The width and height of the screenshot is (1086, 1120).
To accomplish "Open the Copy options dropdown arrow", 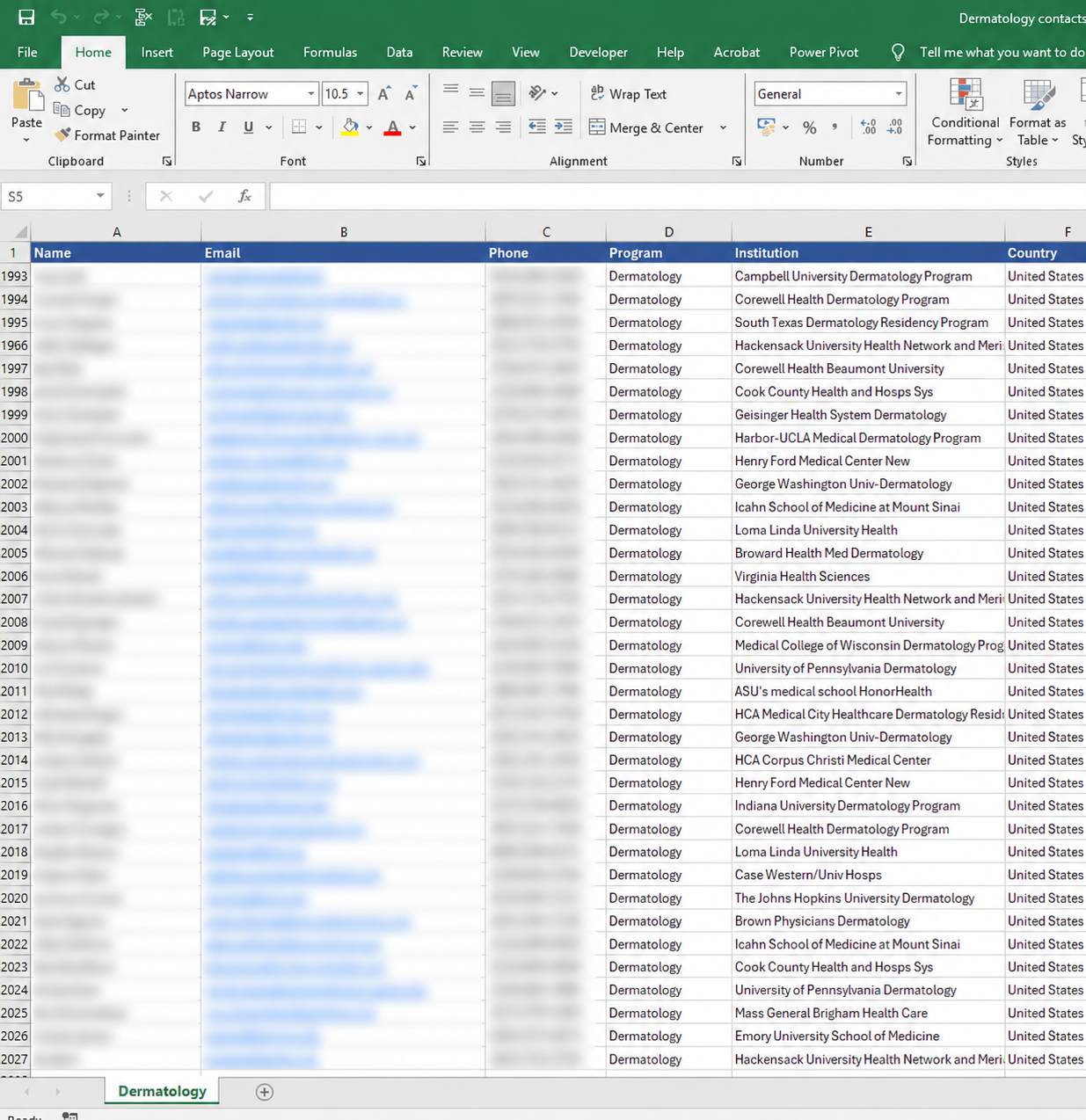I will pyautogui.click(x=124, y=110).
